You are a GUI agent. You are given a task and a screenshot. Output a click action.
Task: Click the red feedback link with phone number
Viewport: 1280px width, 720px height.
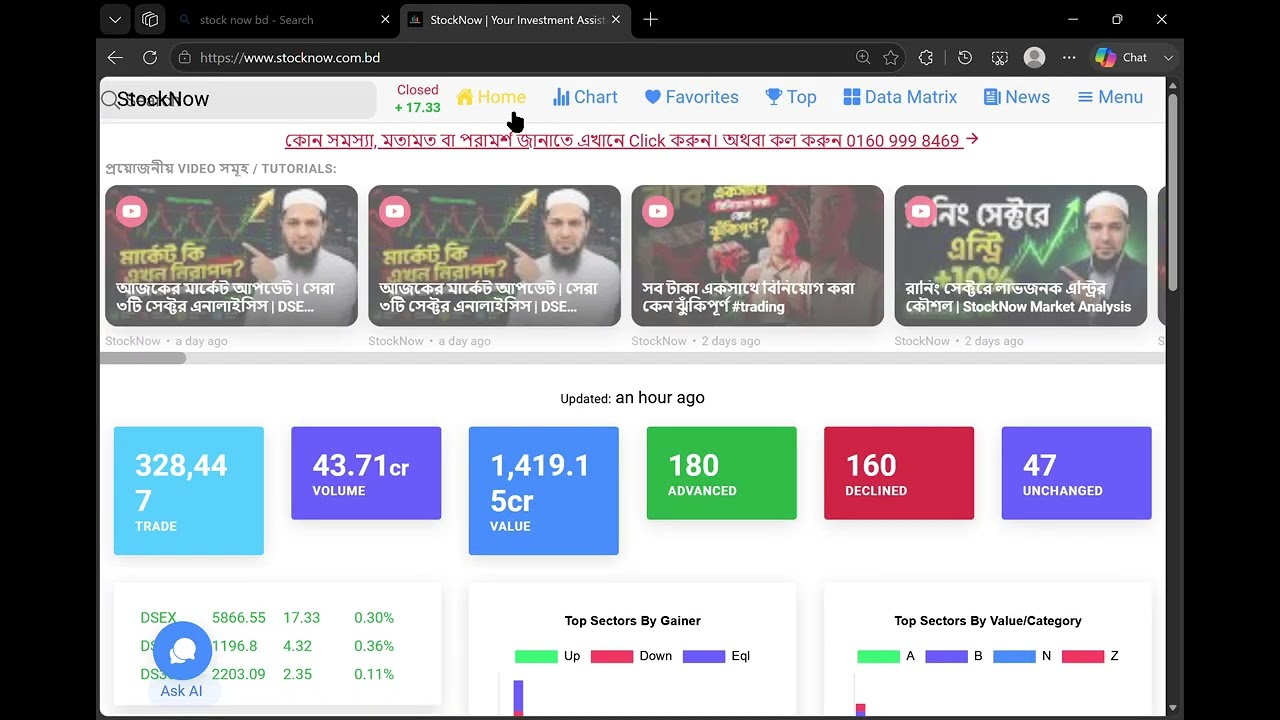tap(632, 141)
